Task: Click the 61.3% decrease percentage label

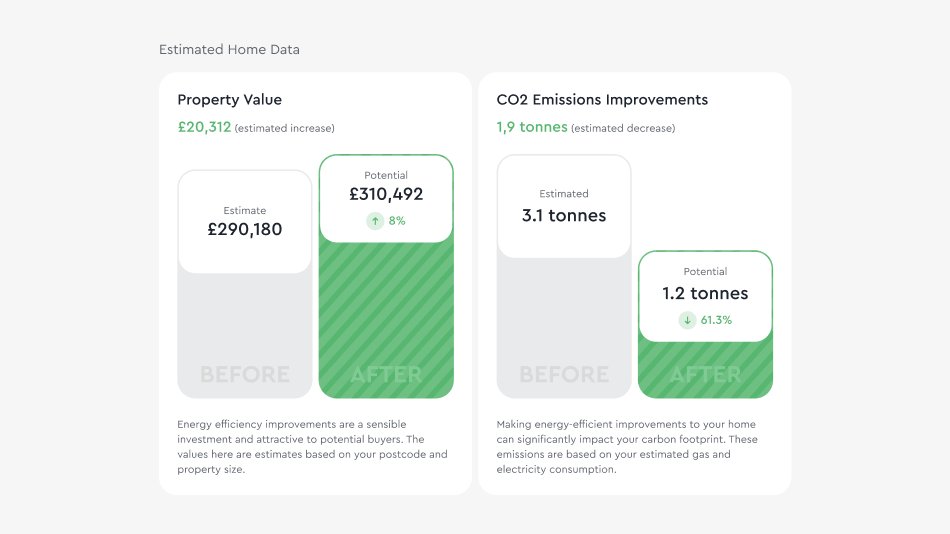Action: click(716, 320)
